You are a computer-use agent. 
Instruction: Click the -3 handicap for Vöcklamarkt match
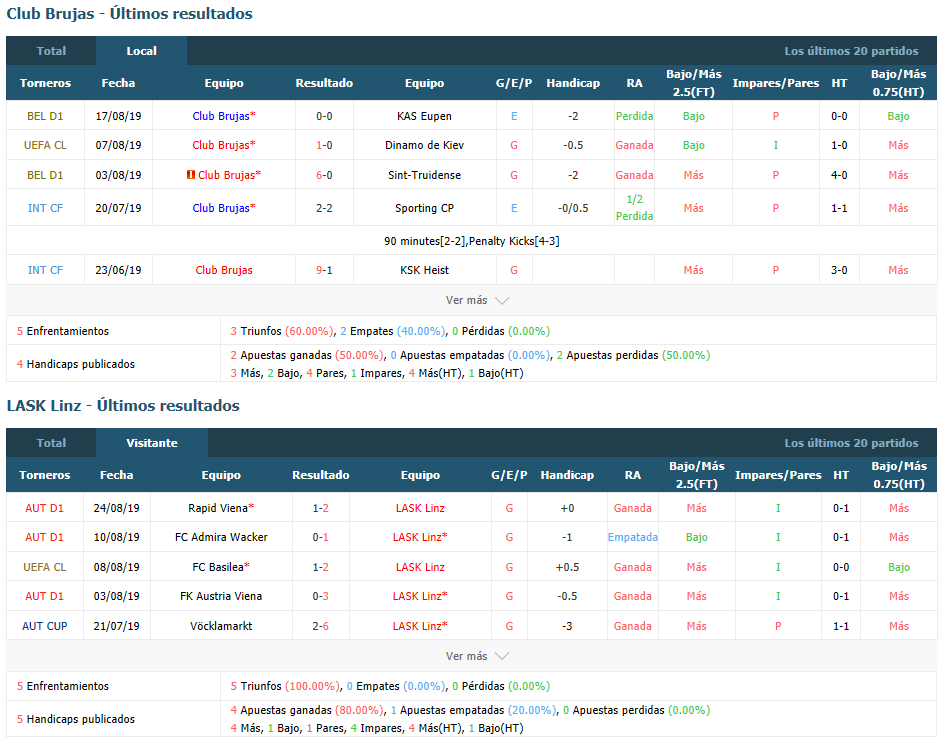[x=567, y=626]
